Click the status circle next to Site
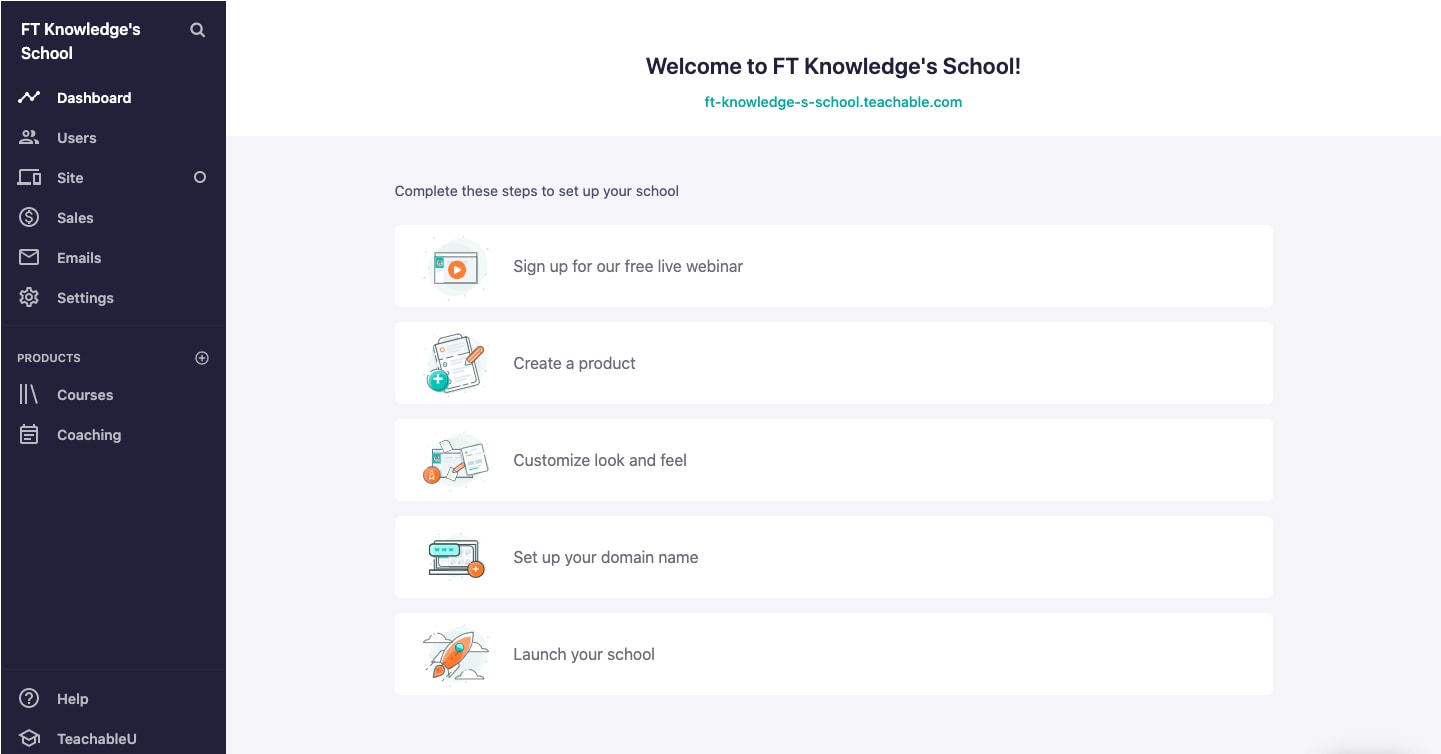 (x=199, y=177)
